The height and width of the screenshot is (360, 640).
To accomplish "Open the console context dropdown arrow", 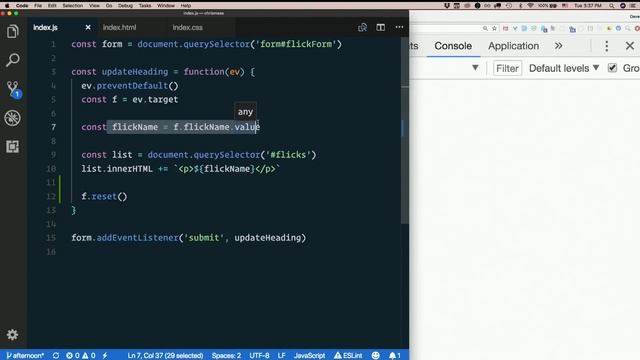I will (475, 68).
